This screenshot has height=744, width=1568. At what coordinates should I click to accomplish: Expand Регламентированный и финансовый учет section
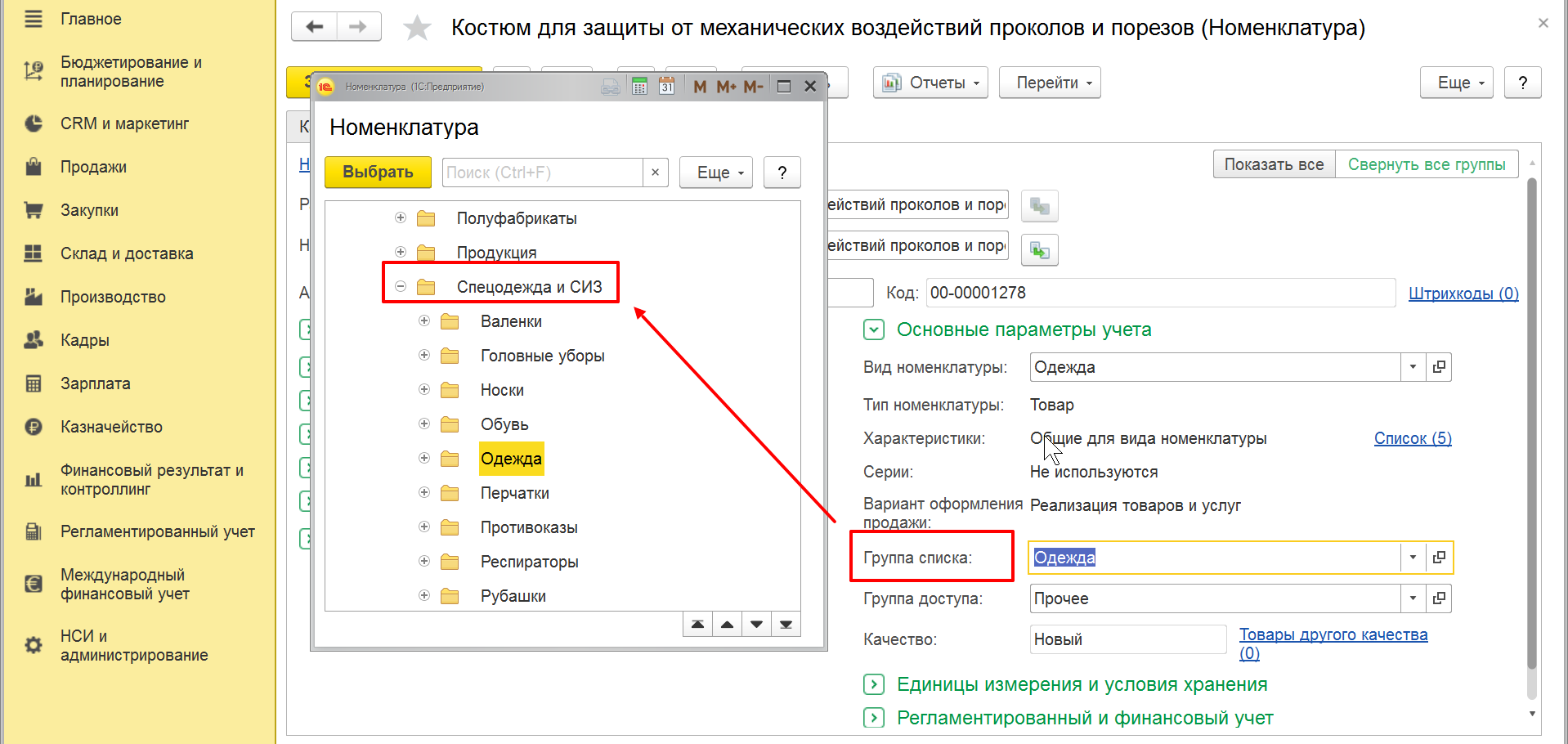tap(874, 718)
